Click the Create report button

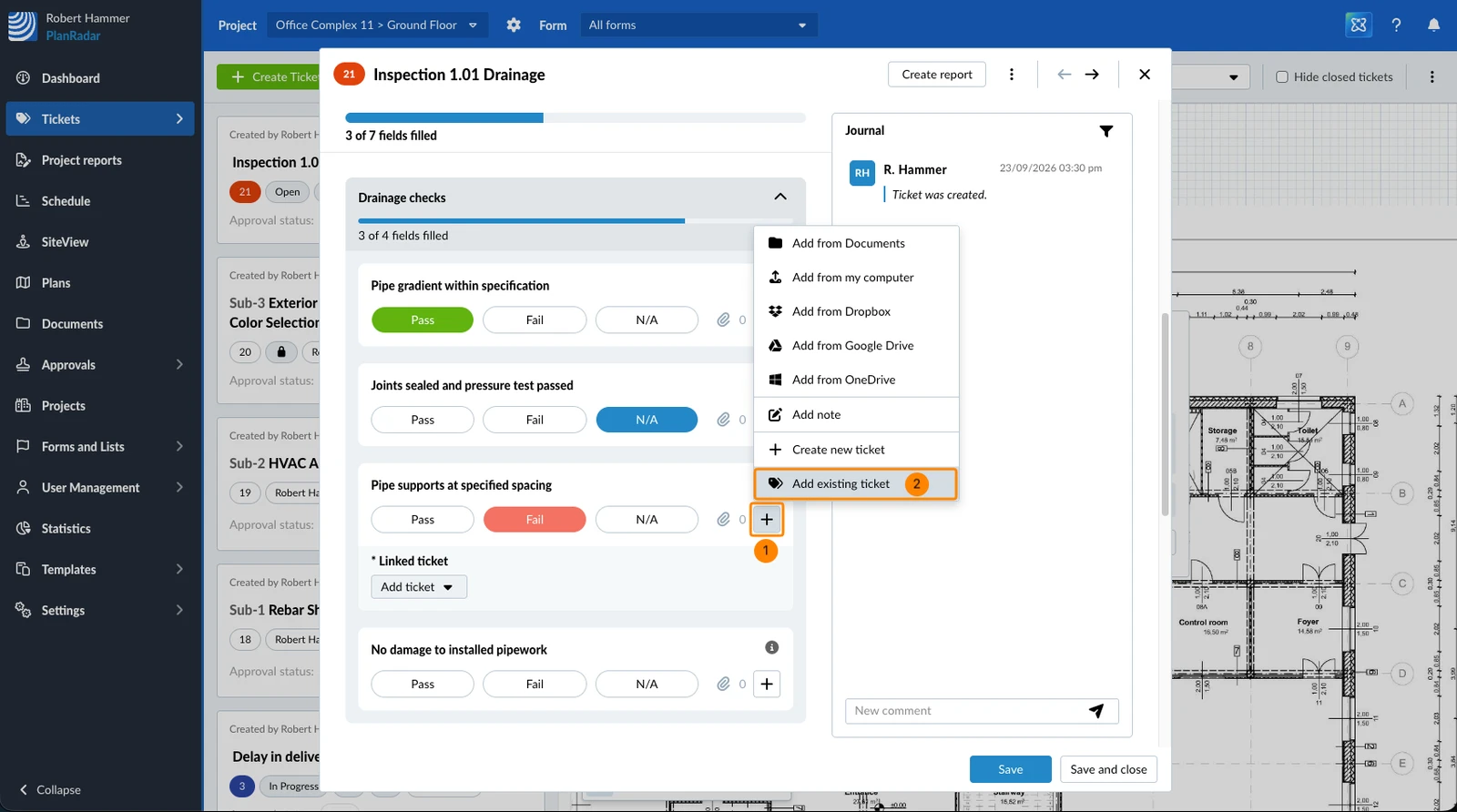[937, 75]
